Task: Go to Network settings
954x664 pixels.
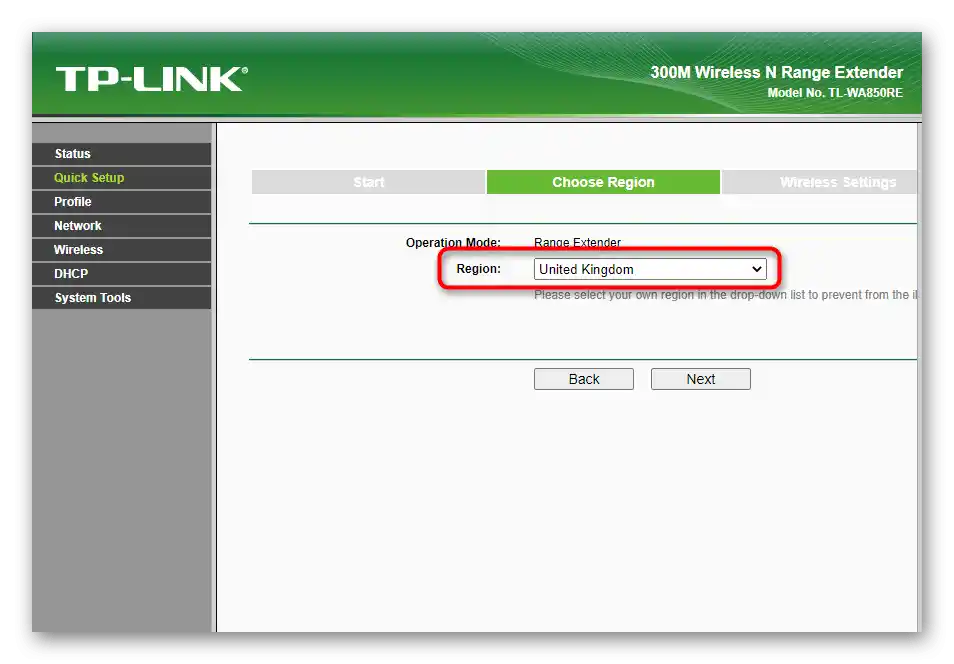Action: (122, 226)
